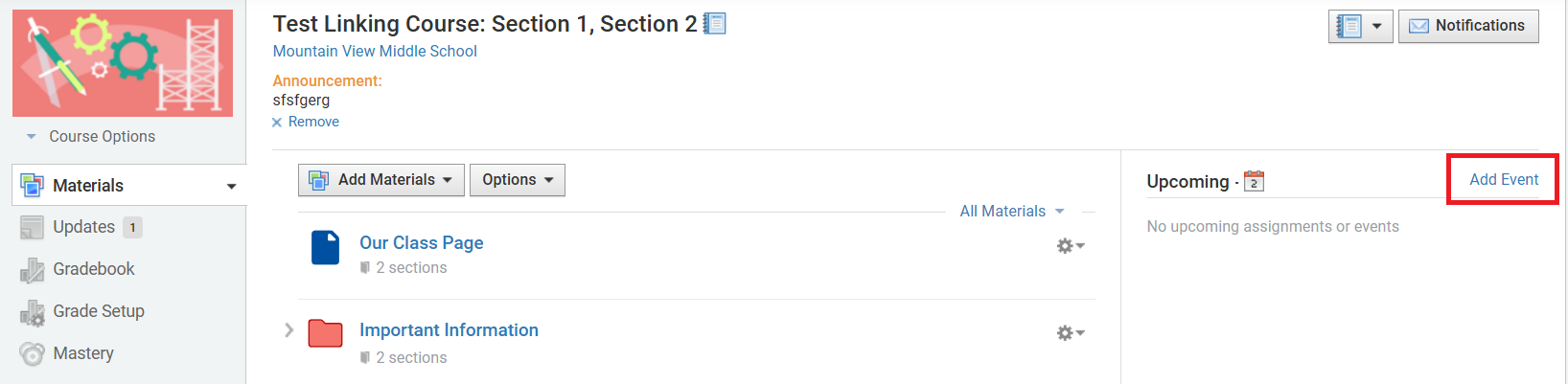Viewport: 1568px width, 384px height.
Task: Open the All Materials filter
Action: coord(1011,212)
